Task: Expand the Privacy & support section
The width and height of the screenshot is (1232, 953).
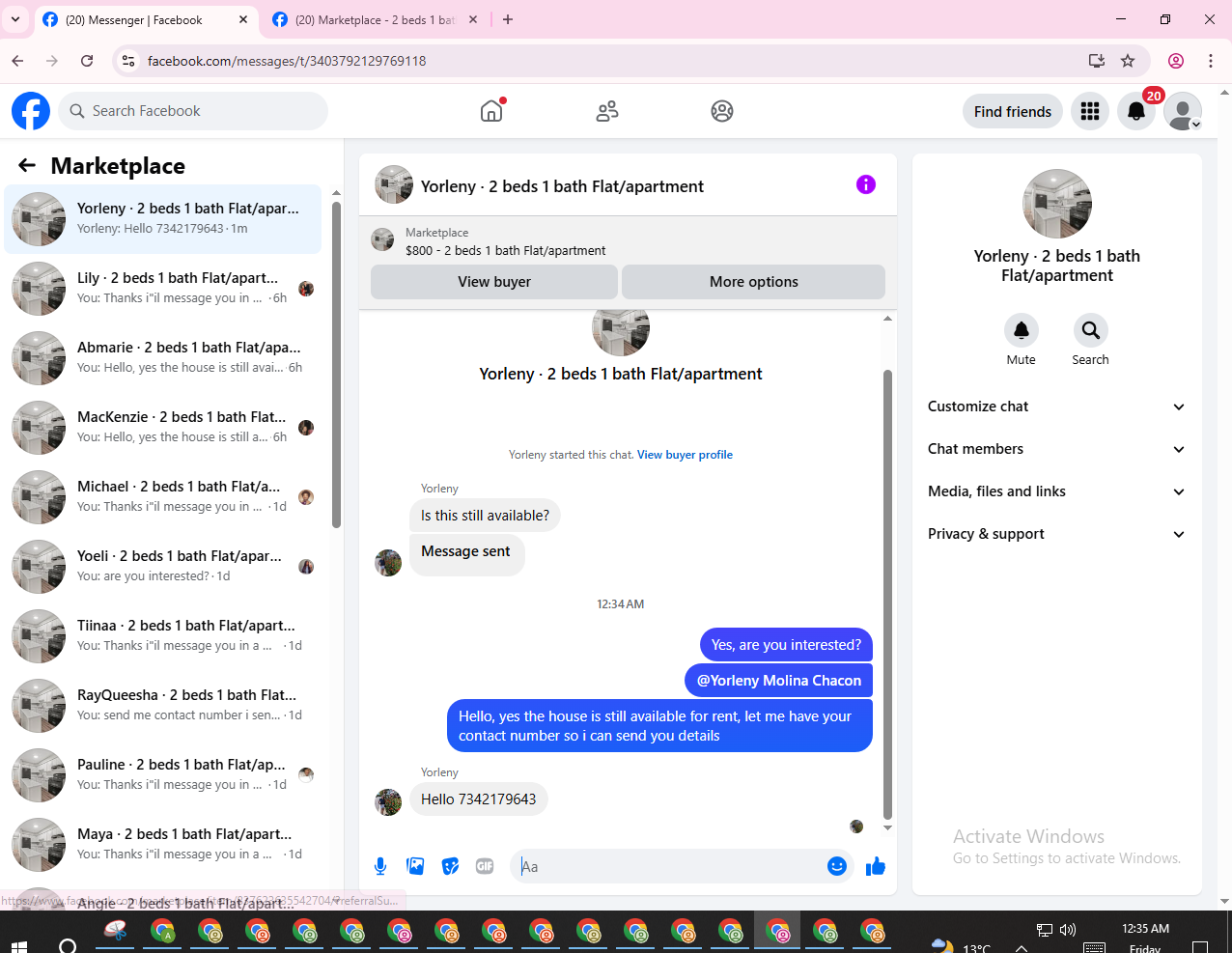Action: [1057, 534]
